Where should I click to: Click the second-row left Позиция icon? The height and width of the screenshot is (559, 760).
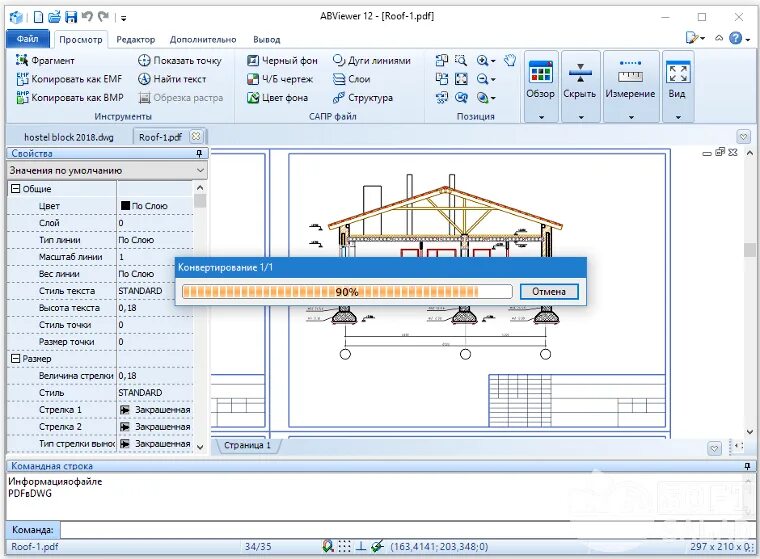click(x=442, y=79)
